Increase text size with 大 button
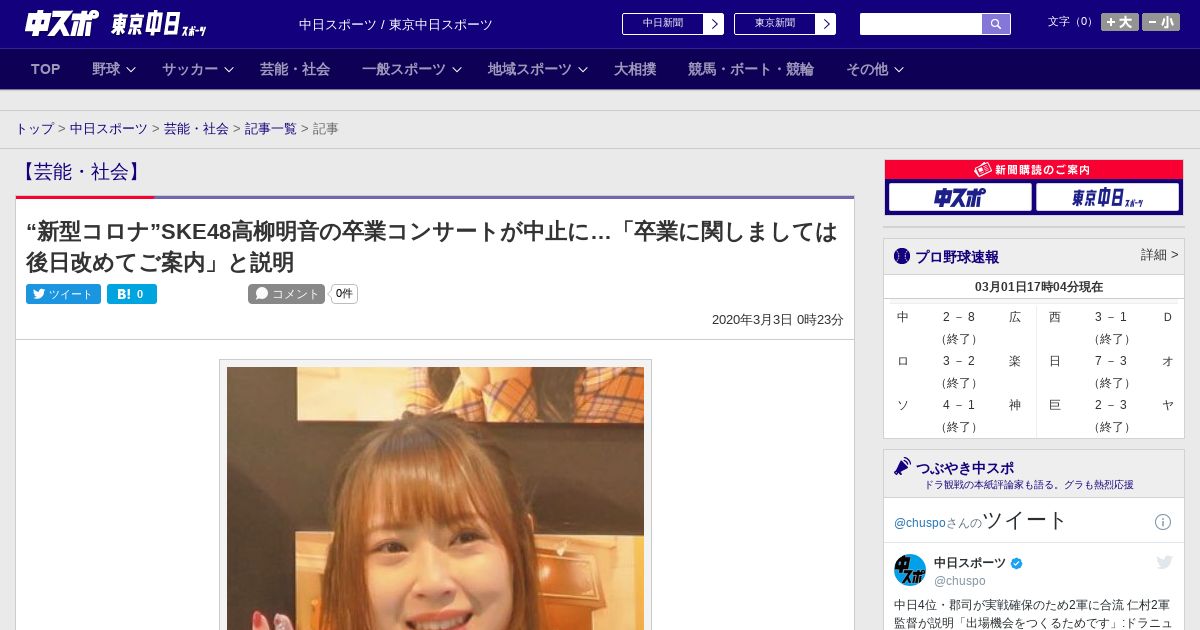The height and width of the screenshot is (630, 1200). 1120,22
